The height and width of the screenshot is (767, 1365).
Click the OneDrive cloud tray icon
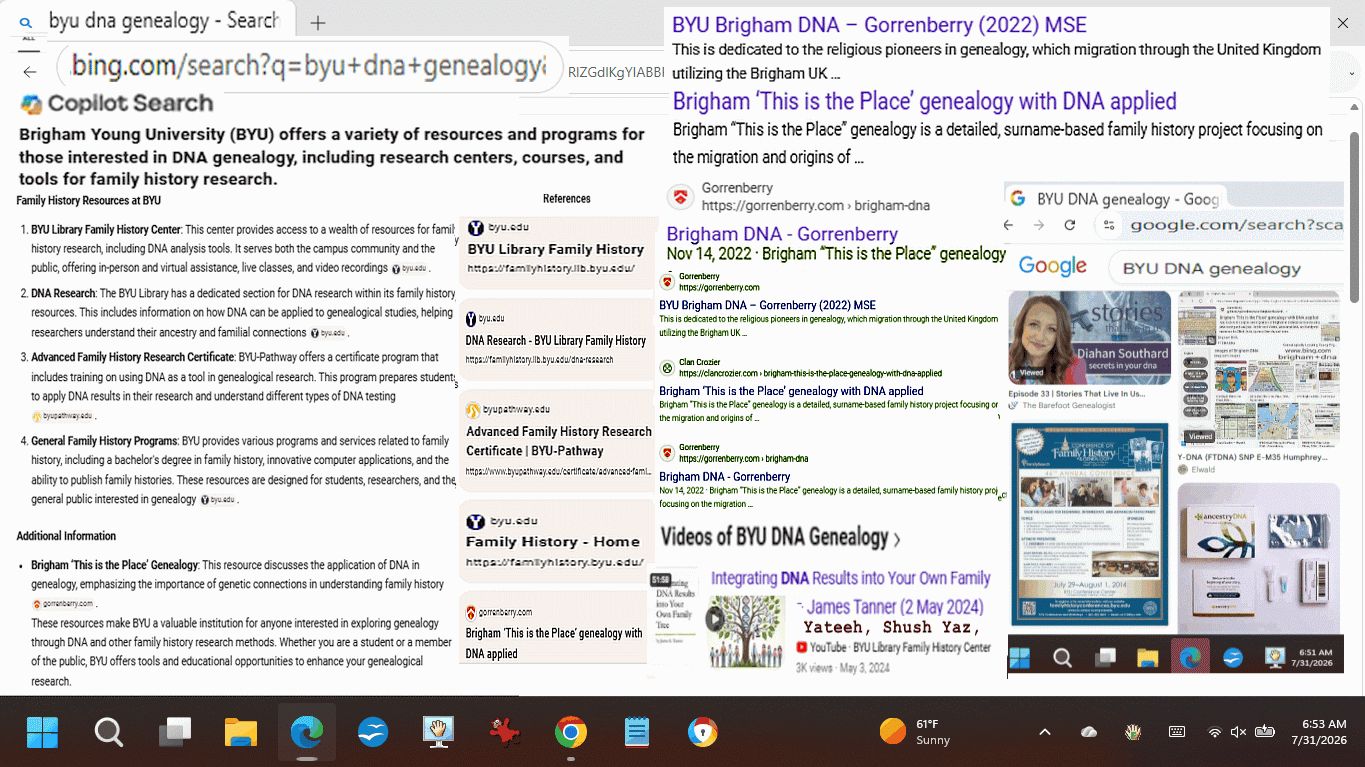click(x=1089, y=732)
